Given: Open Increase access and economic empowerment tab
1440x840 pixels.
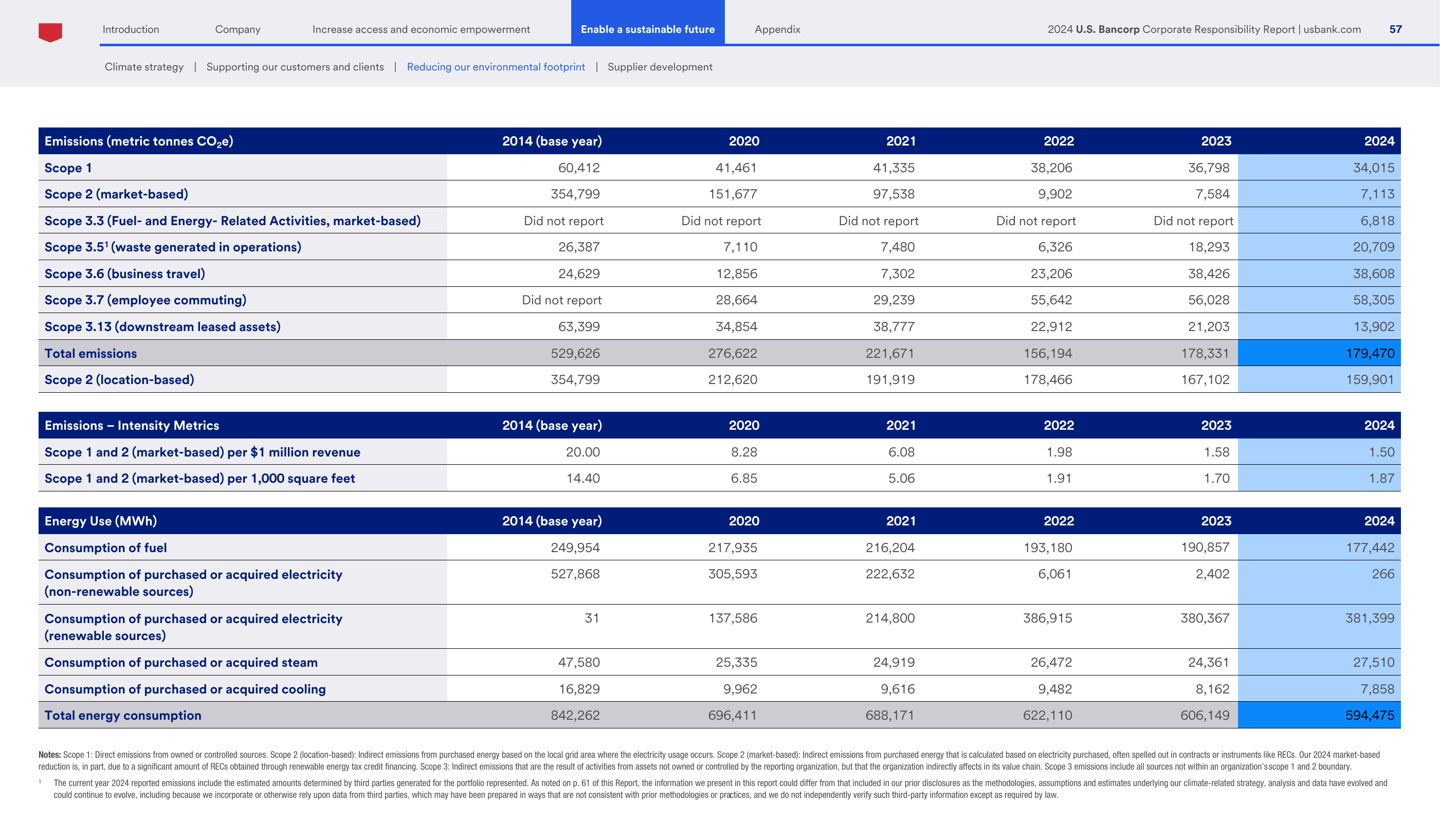Looking at the screenshot, I should click(421, 29).
